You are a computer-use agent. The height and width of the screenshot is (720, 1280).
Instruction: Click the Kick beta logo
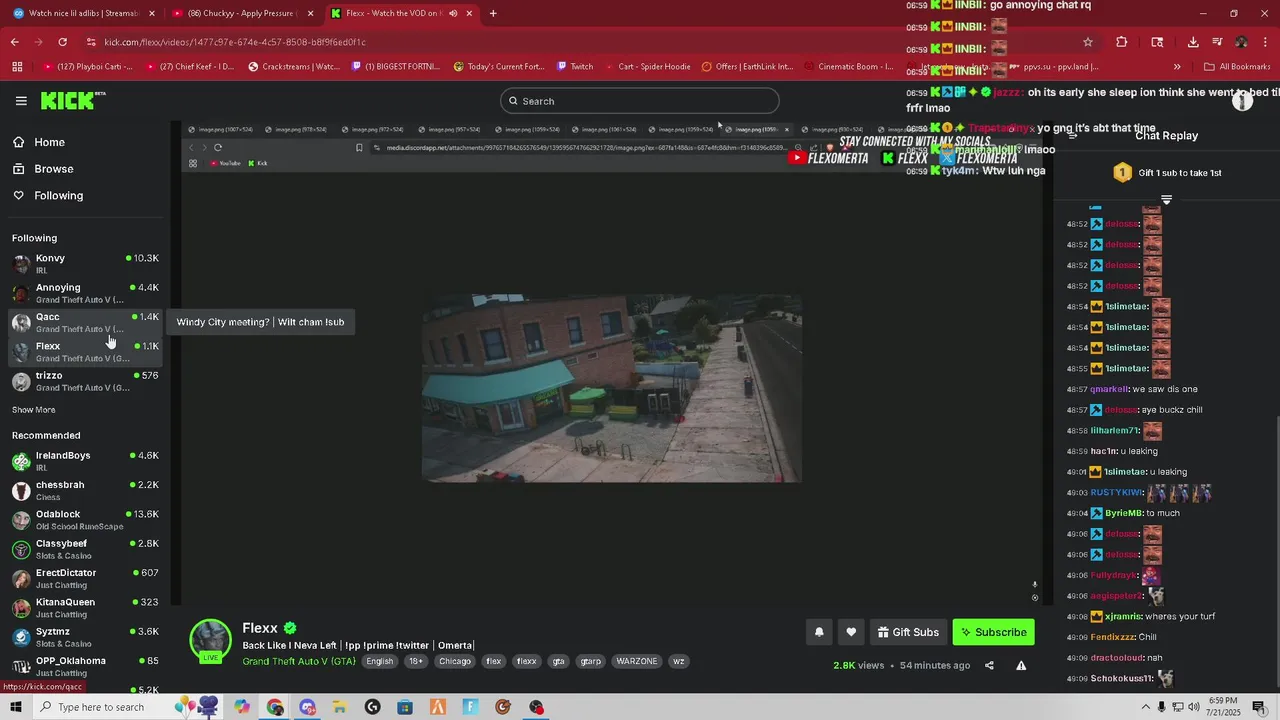(x=73, y=100)
